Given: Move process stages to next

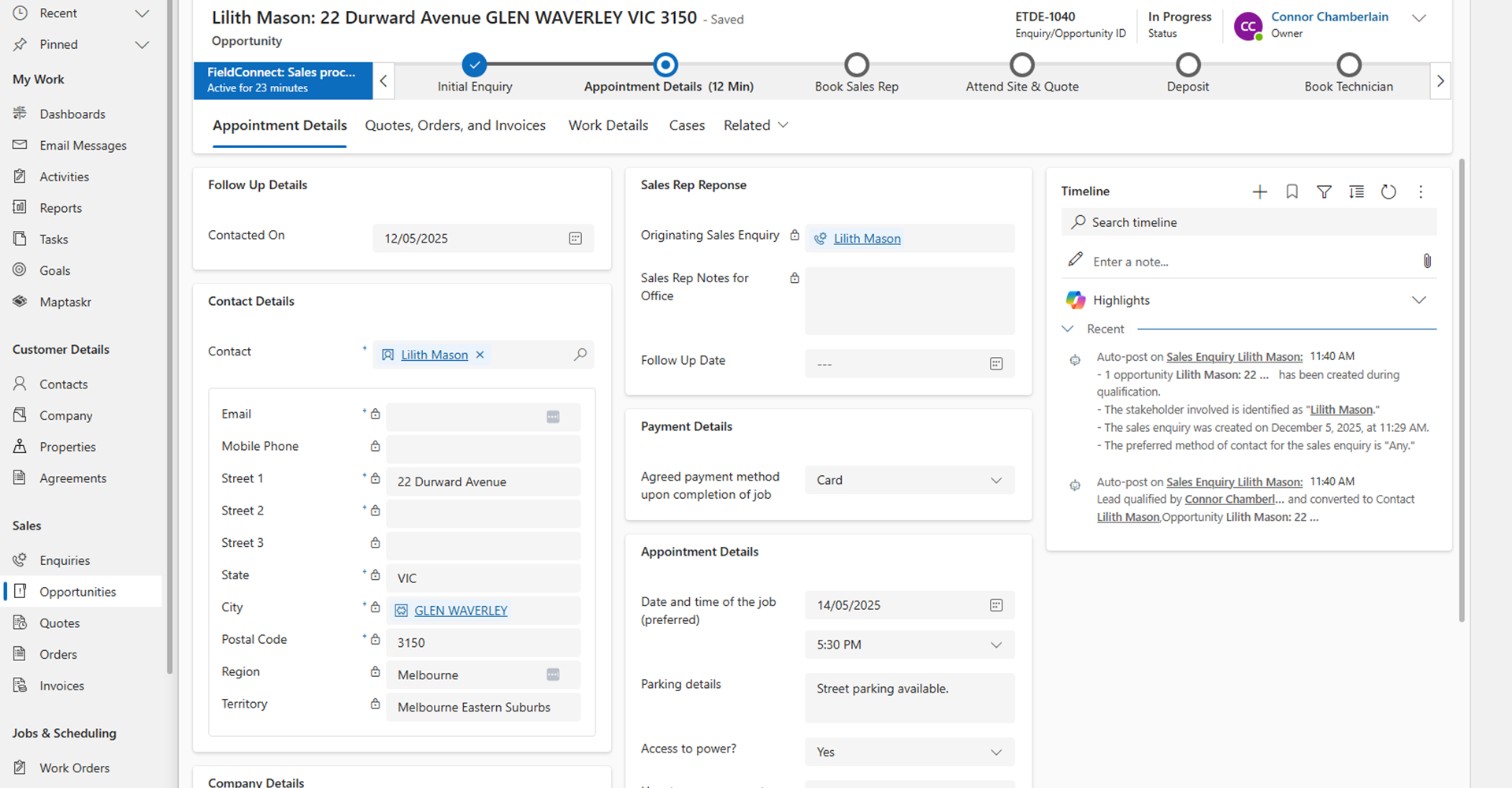Looking at the screenshot, I should coord(1440,80).
